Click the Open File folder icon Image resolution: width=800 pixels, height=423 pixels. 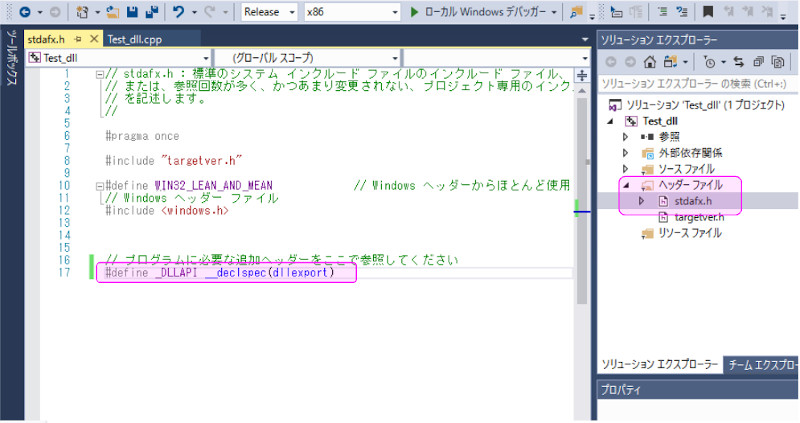pyautogui.click(x=113, y=11)
